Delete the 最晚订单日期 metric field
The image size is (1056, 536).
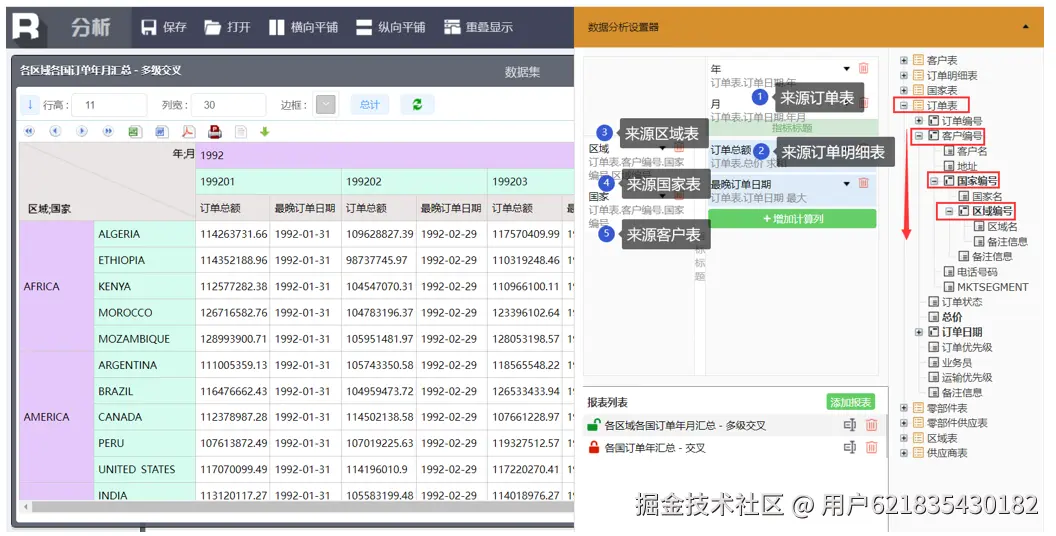point(864,183)
